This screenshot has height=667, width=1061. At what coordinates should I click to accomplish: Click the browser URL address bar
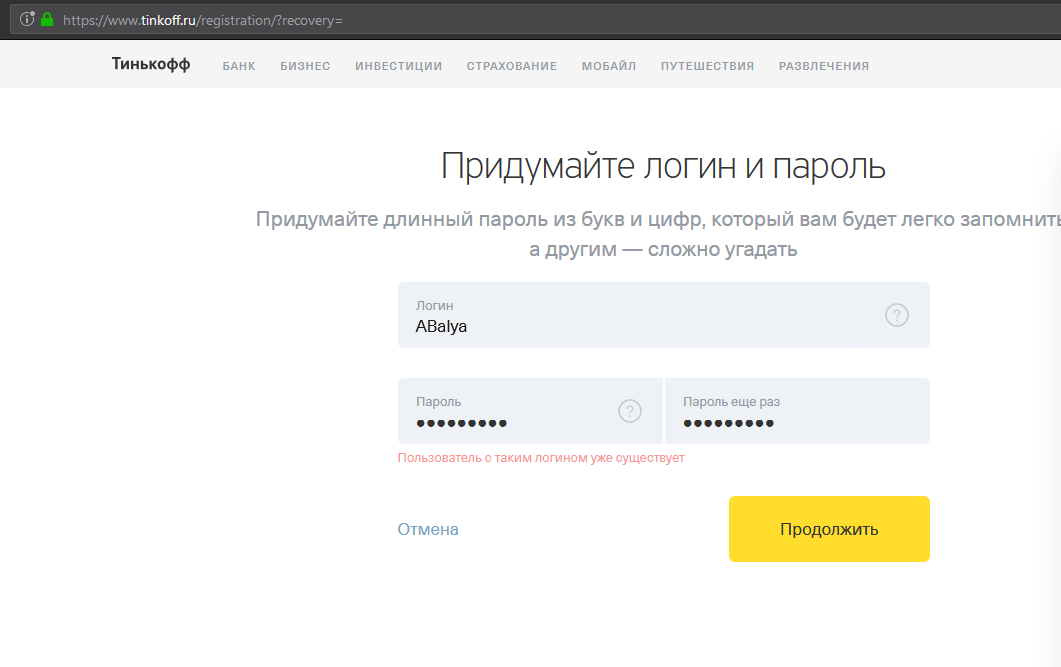(x=500, y=19)
